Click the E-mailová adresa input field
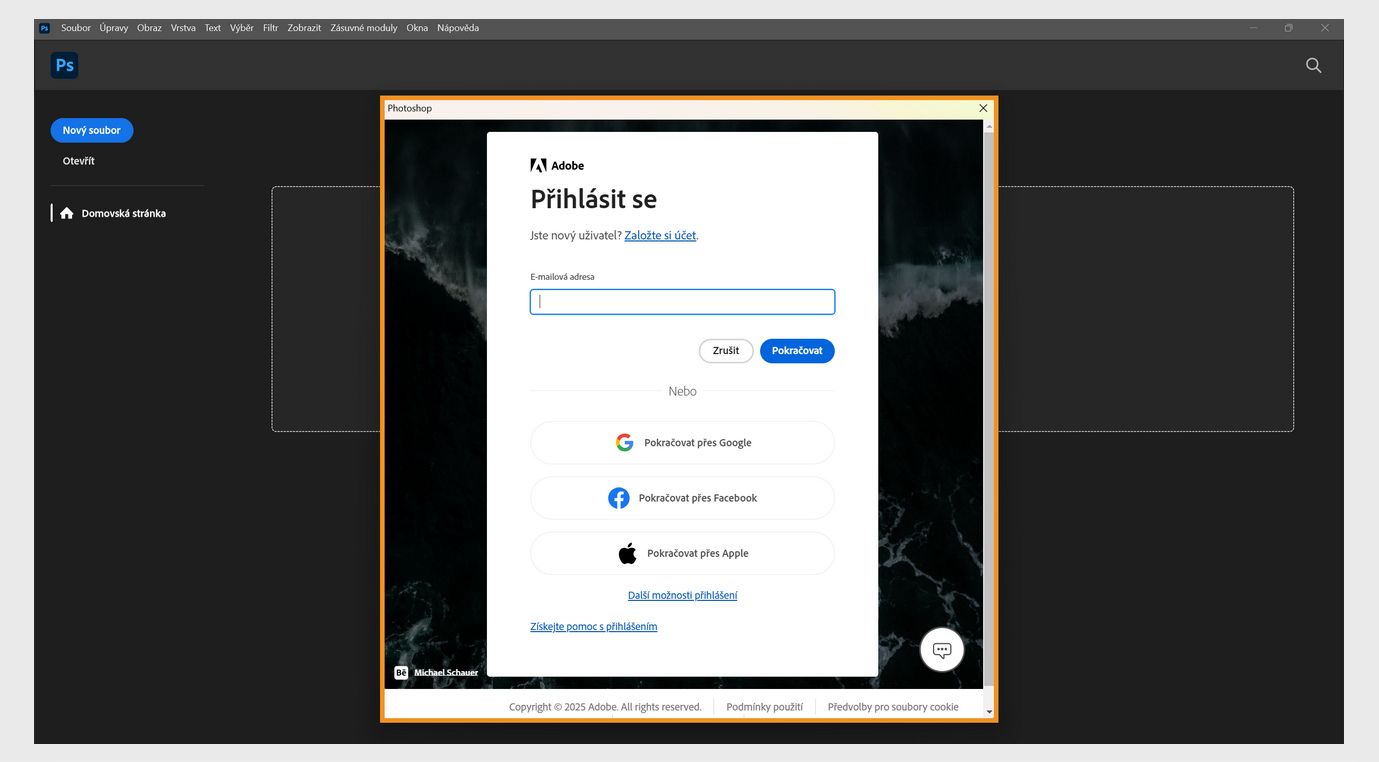The width and height of the screenshot is (1379, 762). 681,301
